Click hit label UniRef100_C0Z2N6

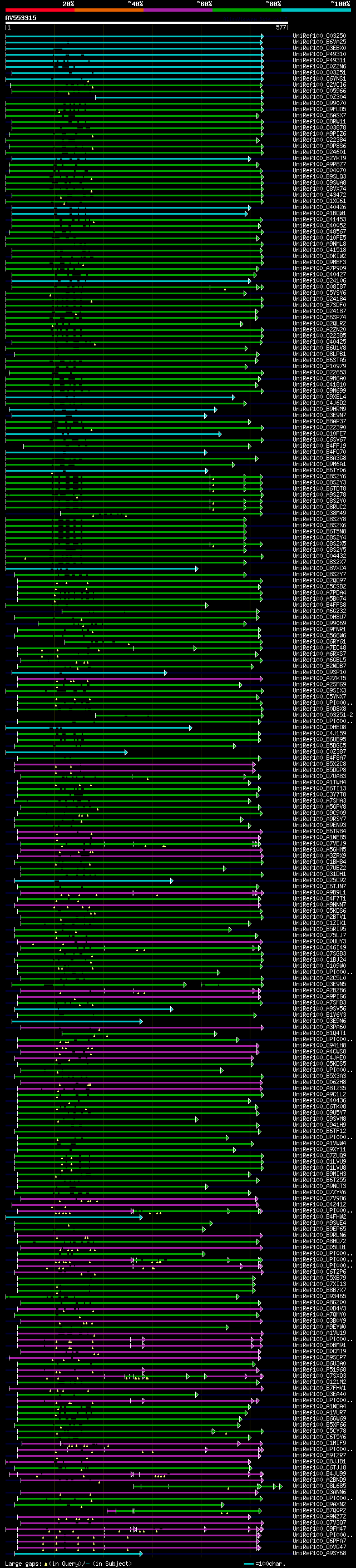[319, 66]
